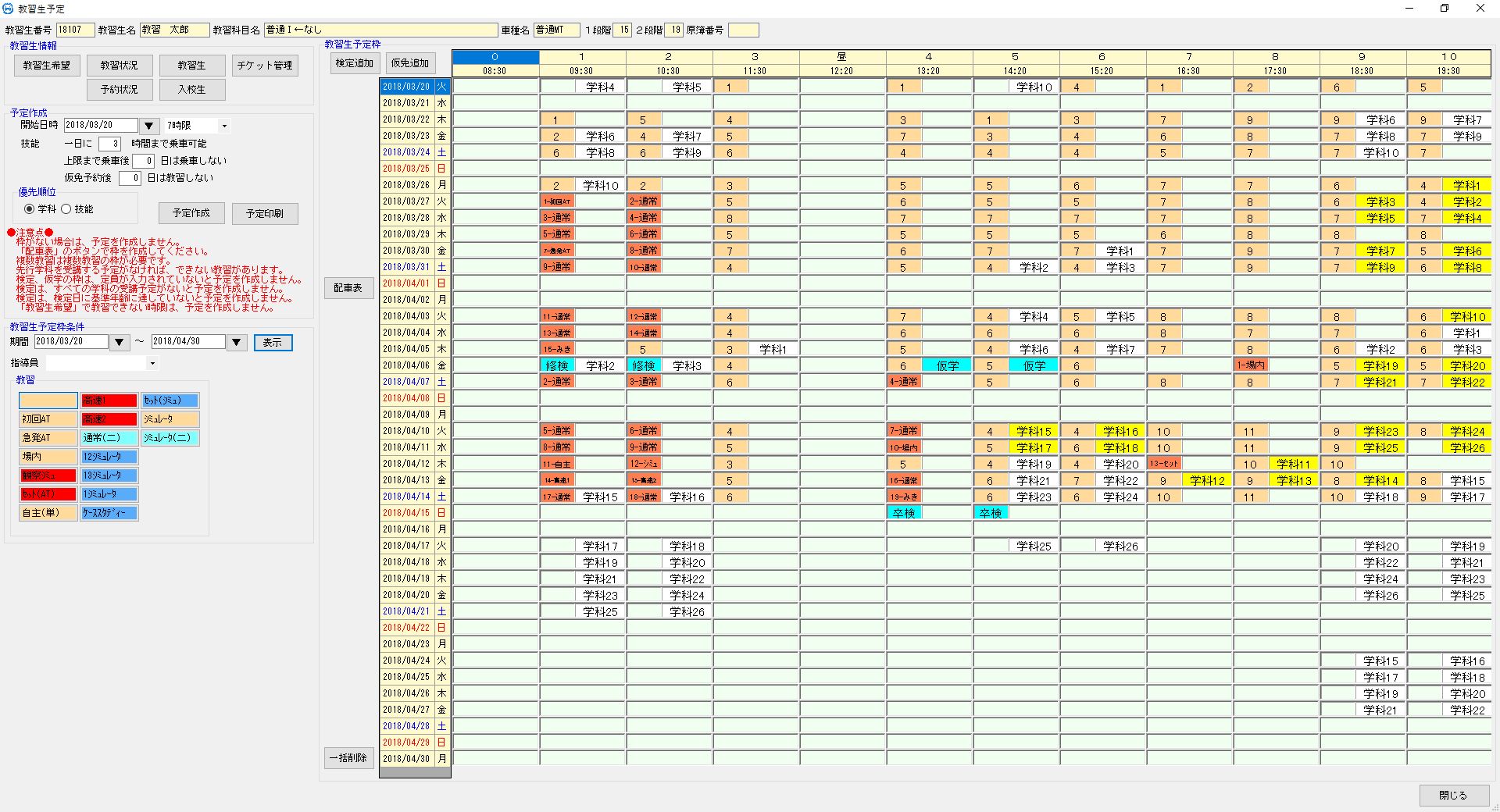Screen dimensions: 1500x812
Task: Select the 技能 priority radio button
Action: coord(66,209)
